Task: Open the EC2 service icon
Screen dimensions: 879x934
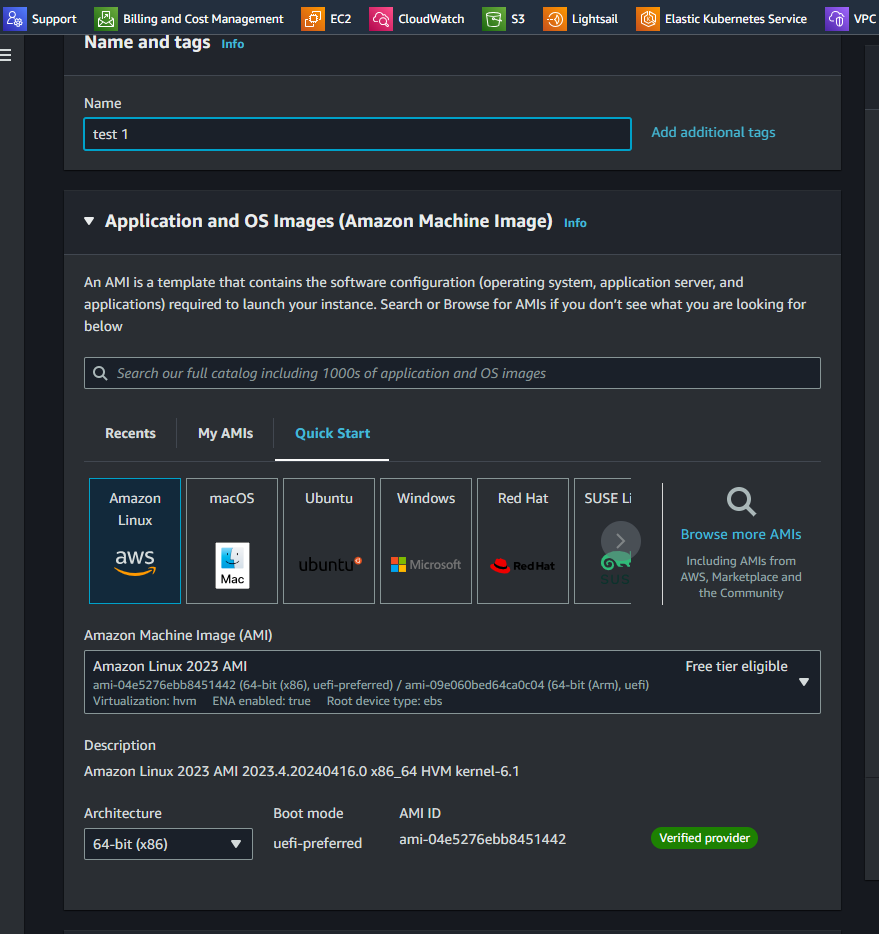Action: pos(313,19)
